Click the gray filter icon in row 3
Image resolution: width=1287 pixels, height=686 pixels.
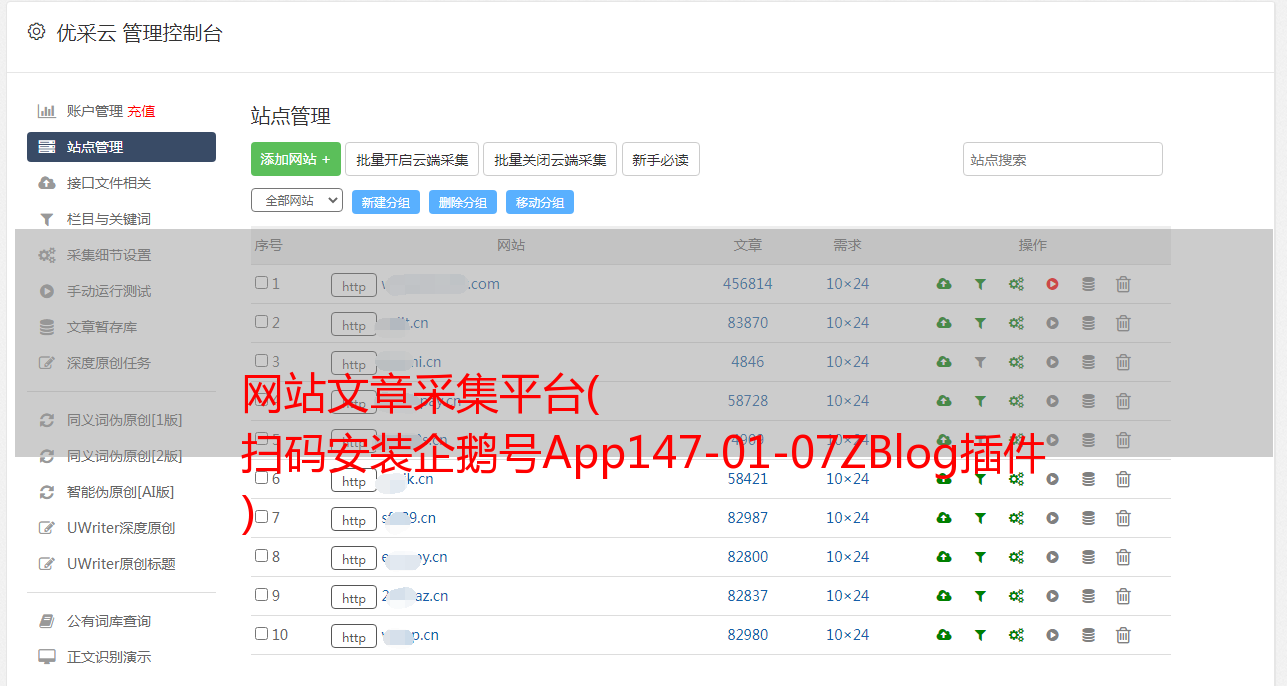click(x=980, y=362)
